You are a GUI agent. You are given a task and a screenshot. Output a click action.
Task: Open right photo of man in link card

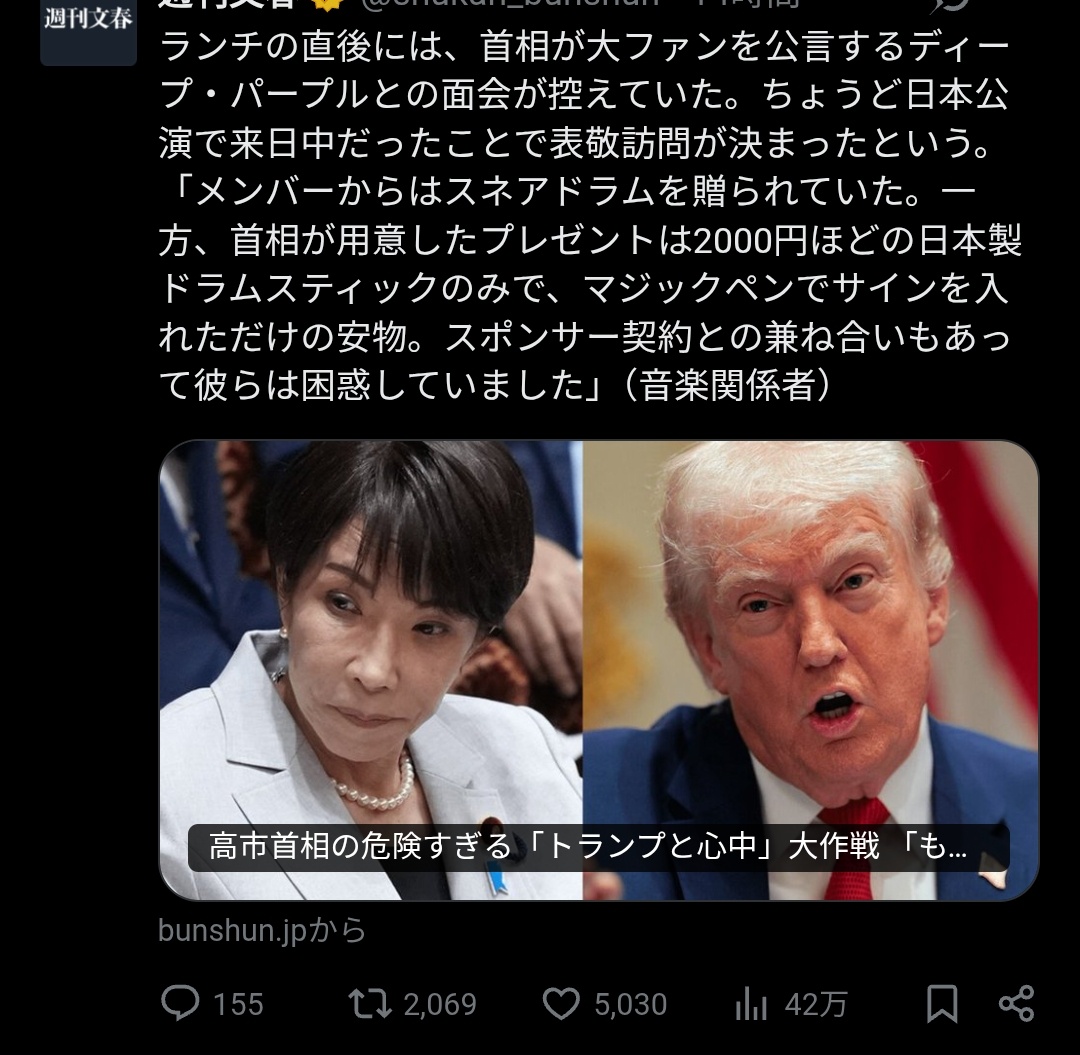pos(811,670)
